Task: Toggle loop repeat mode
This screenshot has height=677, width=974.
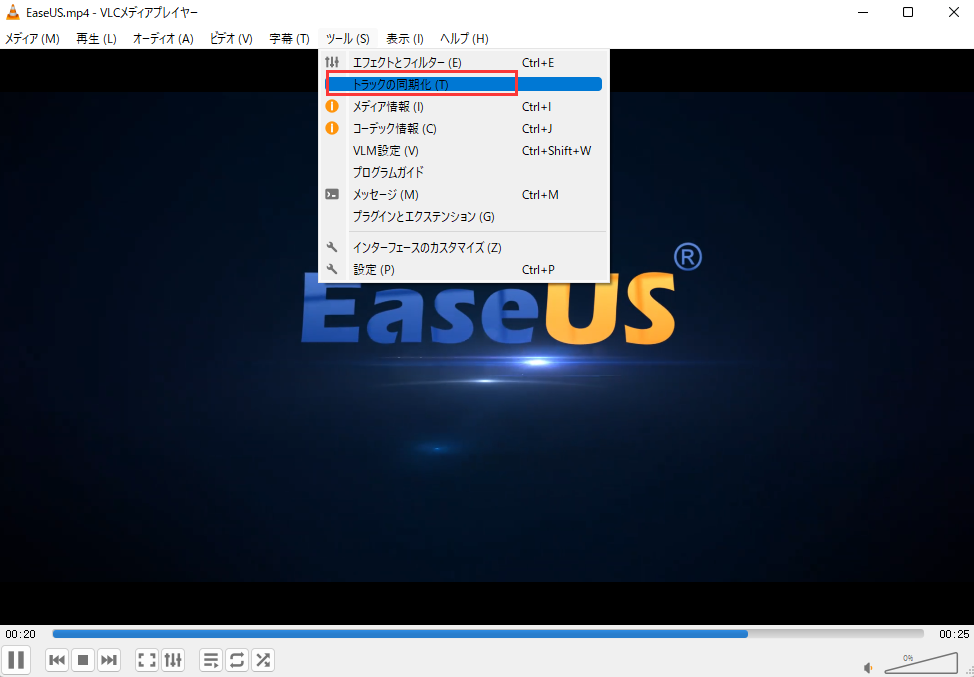Action: (x=237, y=660)
